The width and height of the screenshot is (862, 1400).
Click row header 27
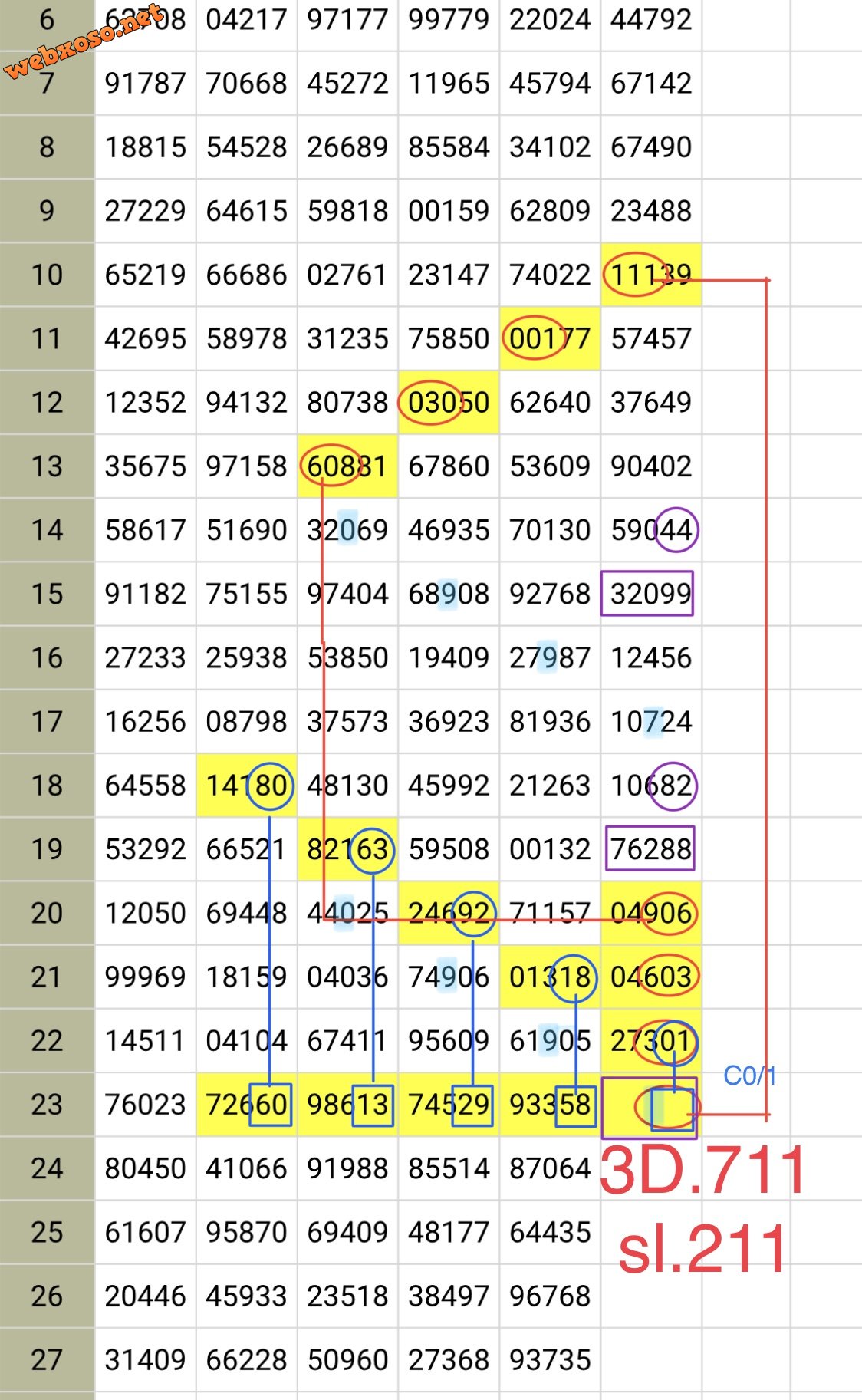coord(47,1360)
